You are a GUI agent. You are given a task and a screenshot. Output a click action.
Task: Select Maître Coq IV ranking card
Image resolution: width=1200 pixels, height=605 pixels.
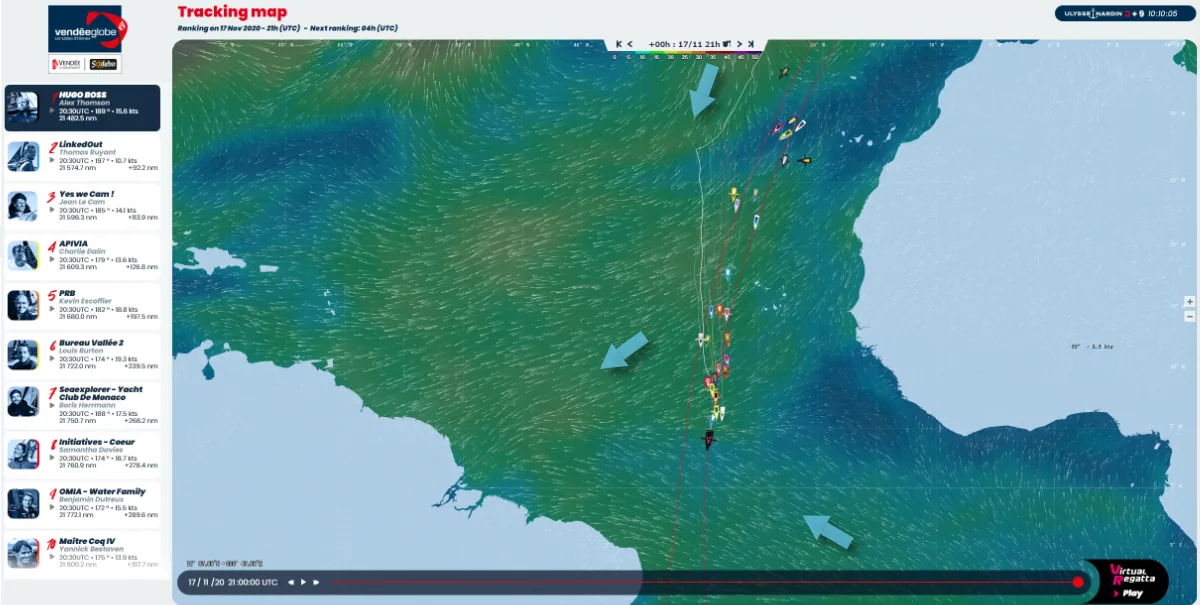tap(81, 553)
